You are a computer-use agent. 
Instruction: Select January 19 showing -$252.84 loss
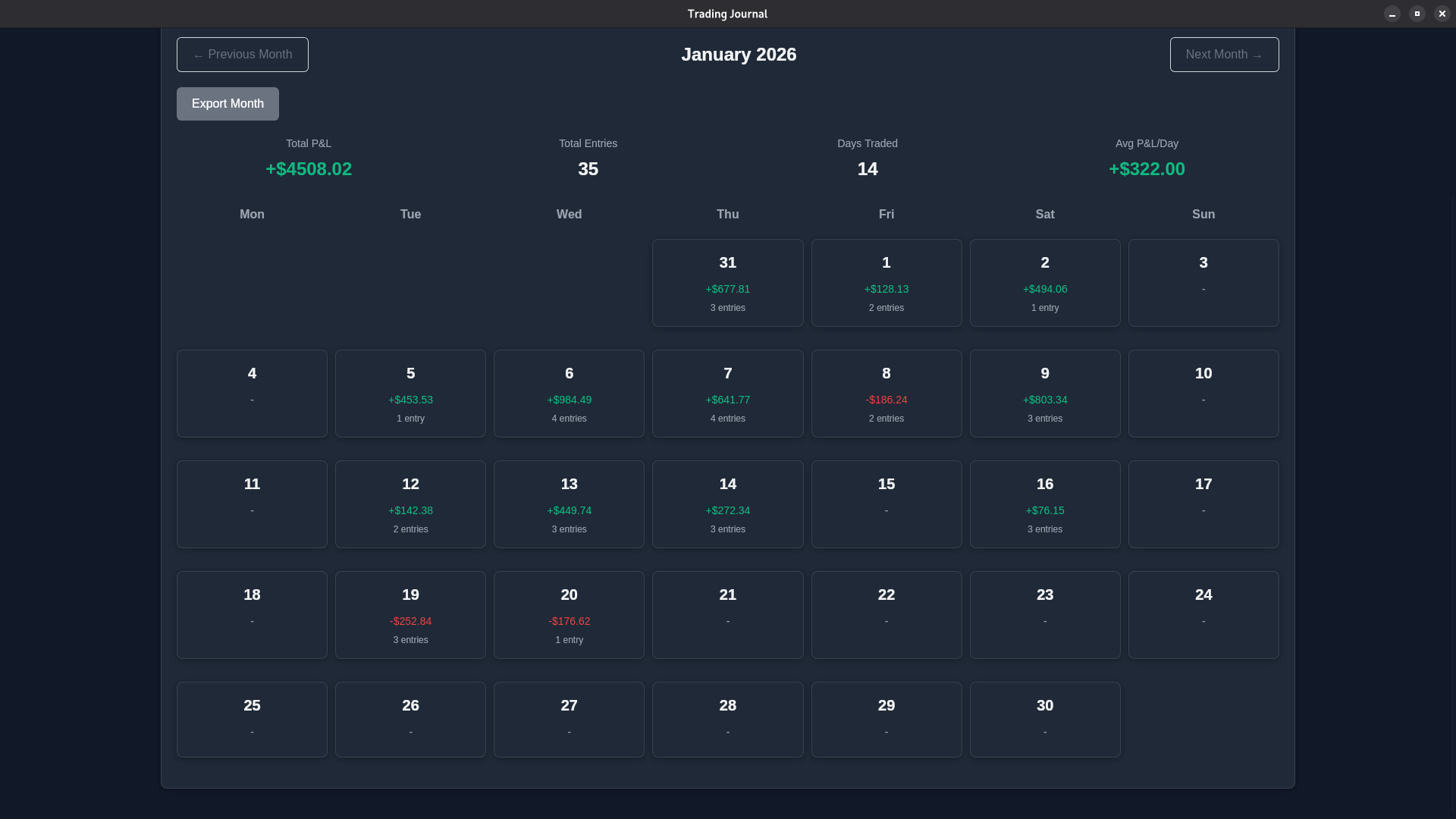coord(410,614)
